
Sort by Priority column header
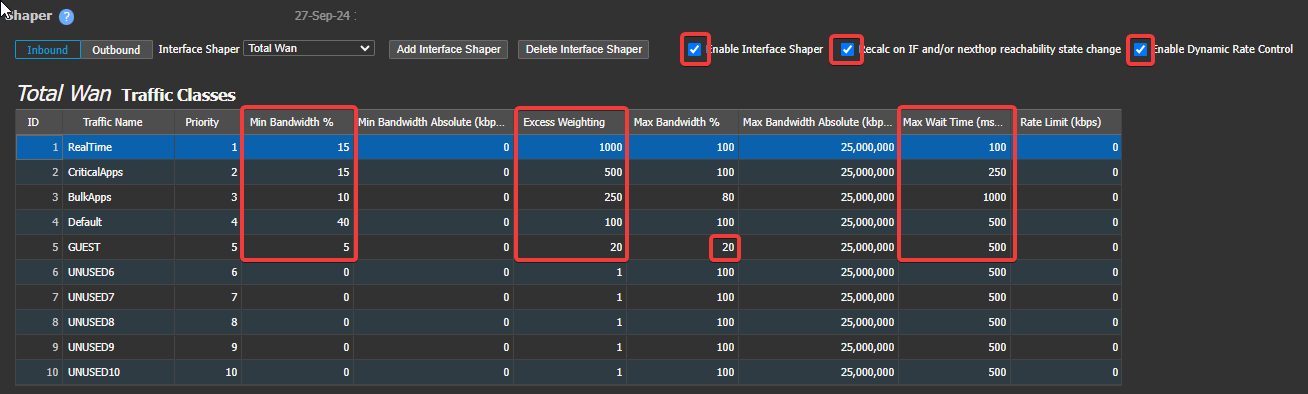click(209, 122)
